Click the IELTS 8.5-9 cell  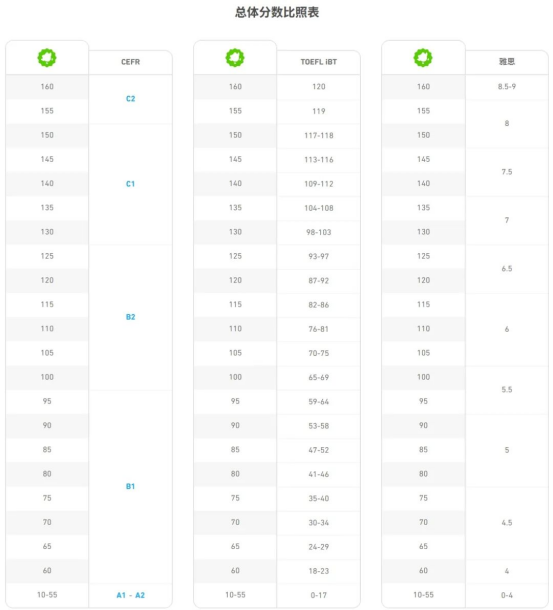coord(507,86)
